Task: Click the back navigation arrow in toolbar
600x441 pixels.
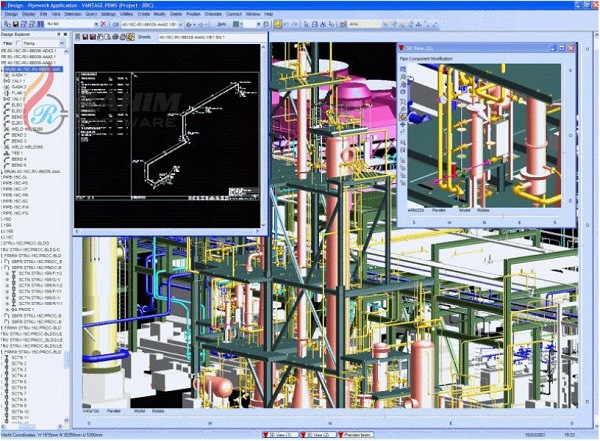Action: [188, 24]
